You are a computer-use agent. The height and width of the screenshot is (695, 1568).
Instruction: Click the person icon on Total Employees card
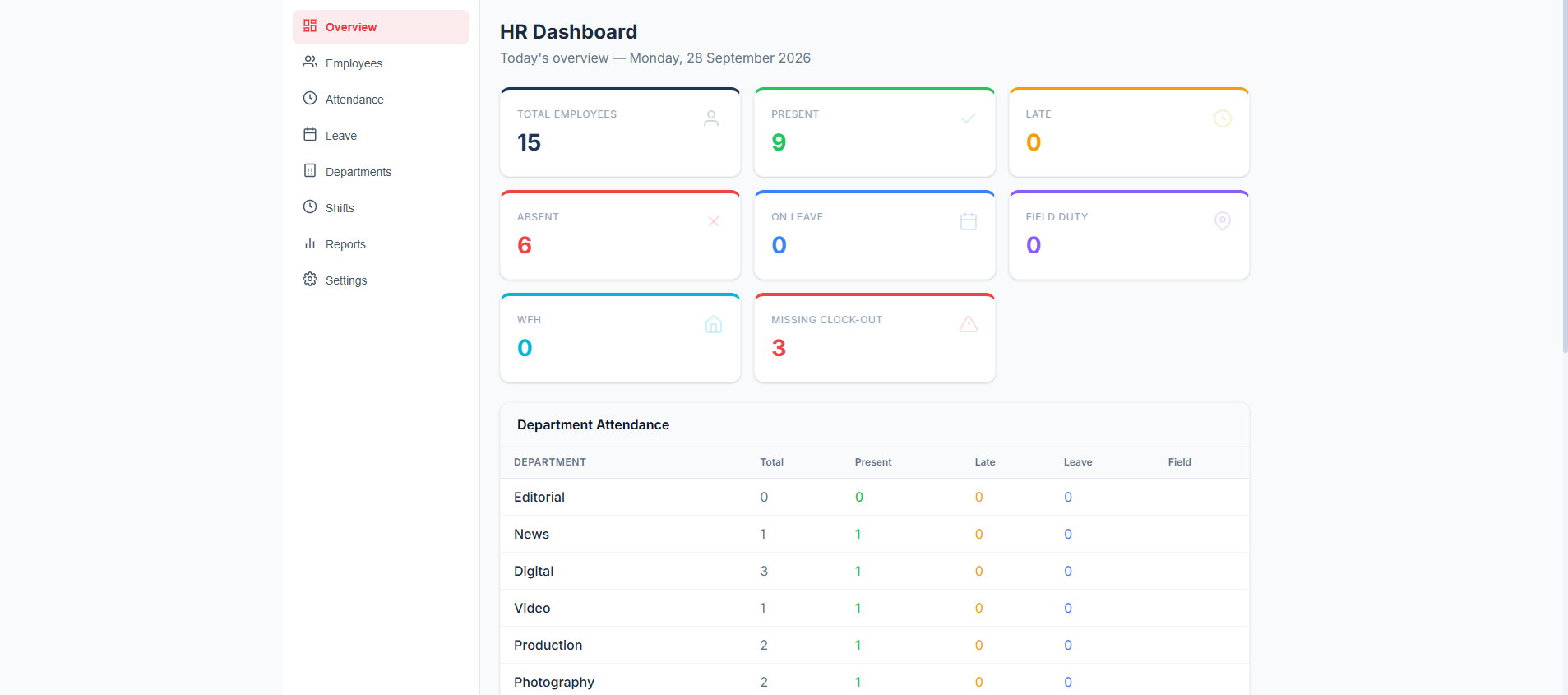tap(711, 118)
